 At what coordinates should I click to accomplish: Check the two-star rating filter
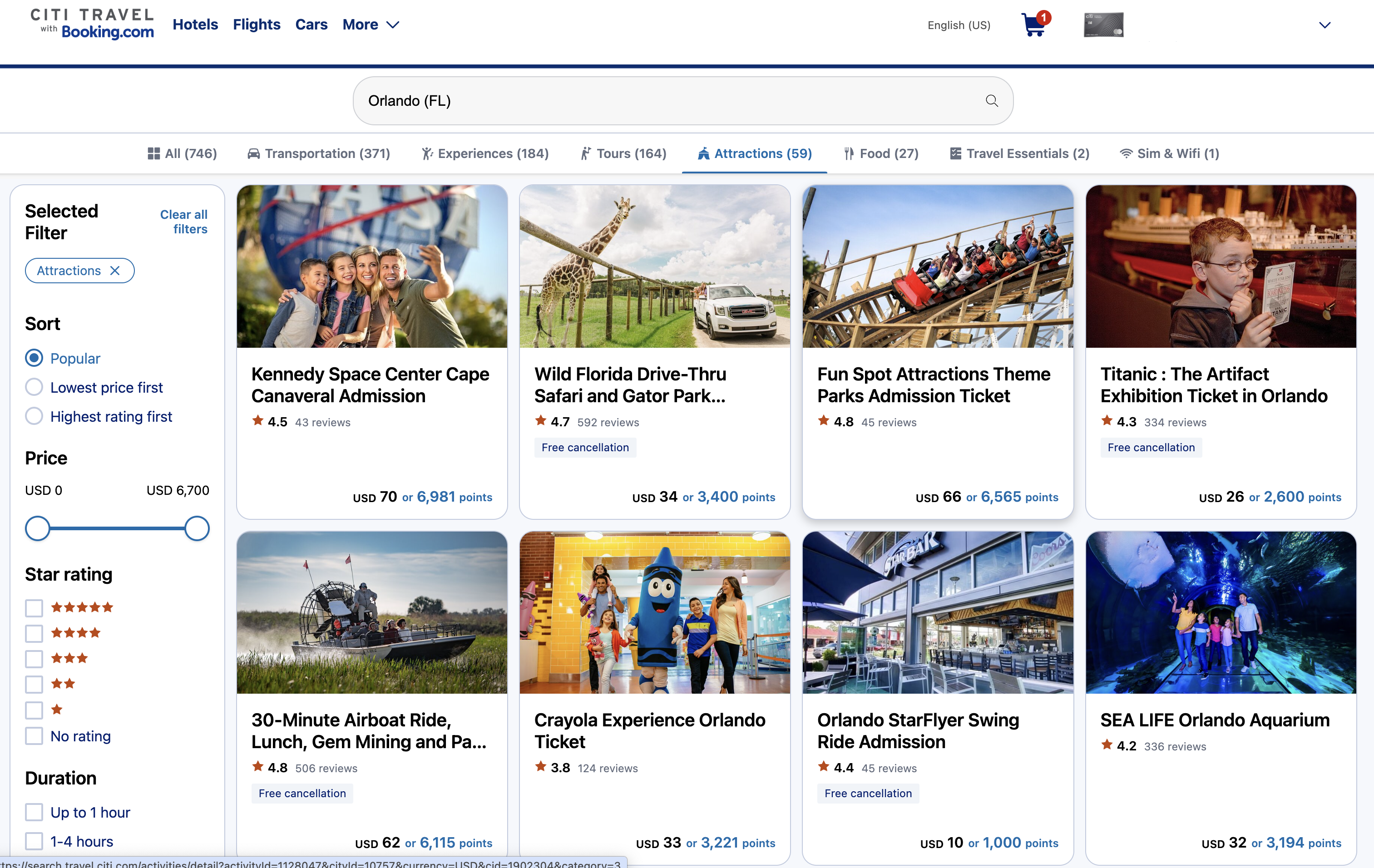(34, 684)
